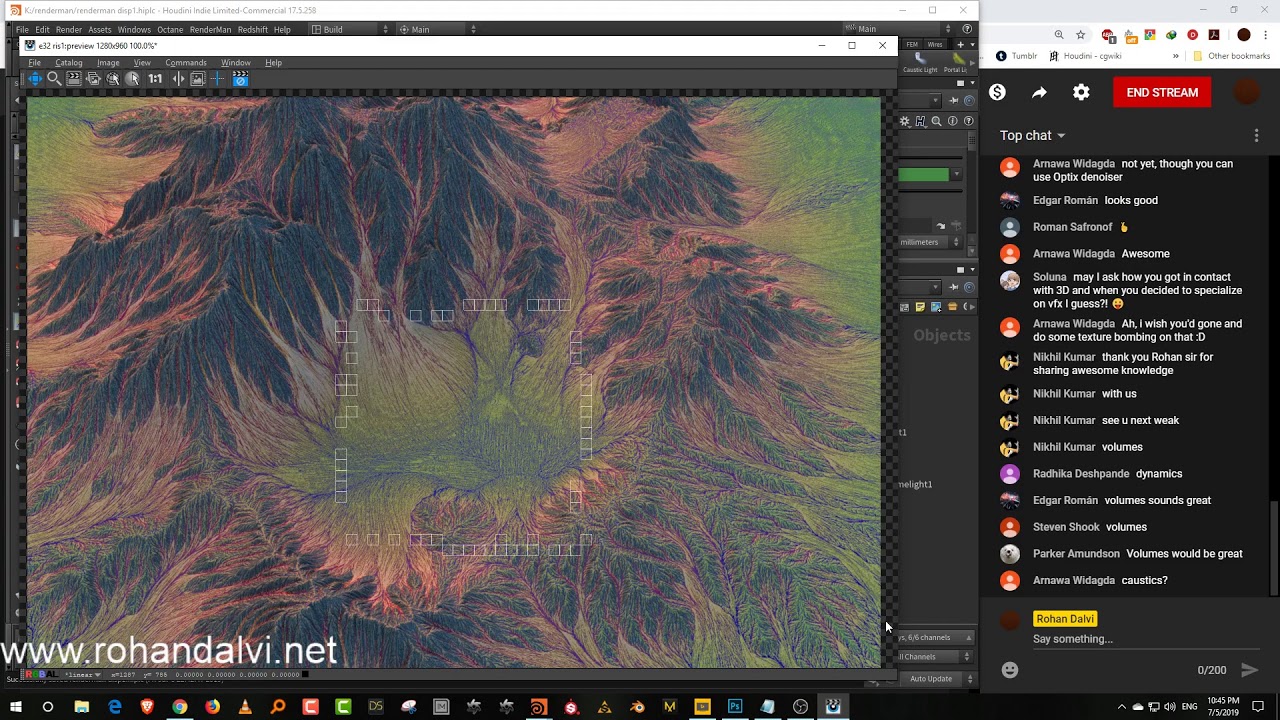Click the first clapperboard render icon
The height and width of the screenshot is (720, 1280).
(x=74, y=79)
